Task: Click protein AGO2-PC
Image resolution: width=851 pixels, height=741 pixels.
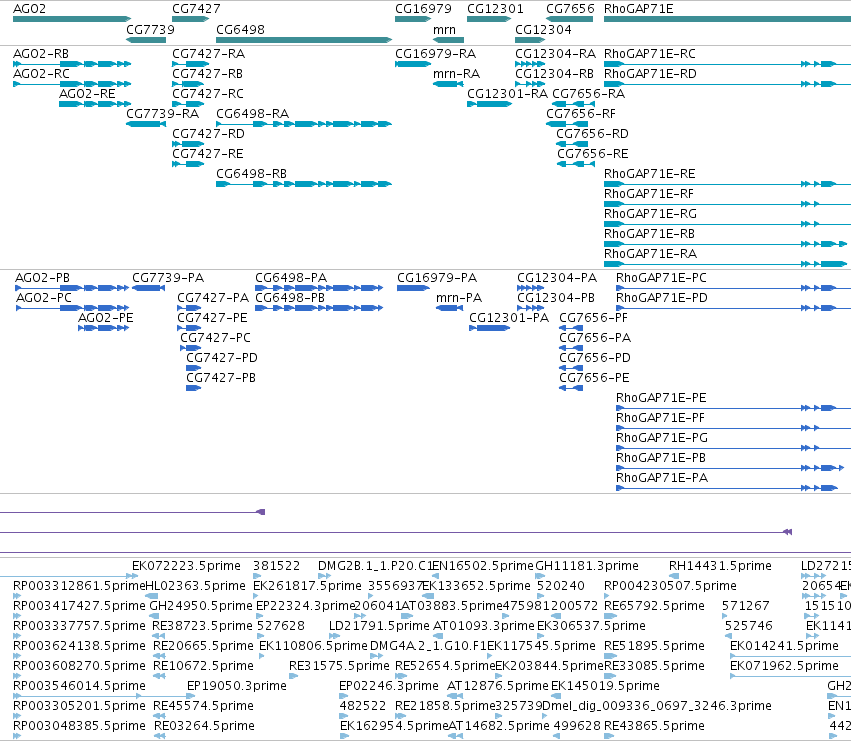Action: pyautogui.click(x=43, y=298)
